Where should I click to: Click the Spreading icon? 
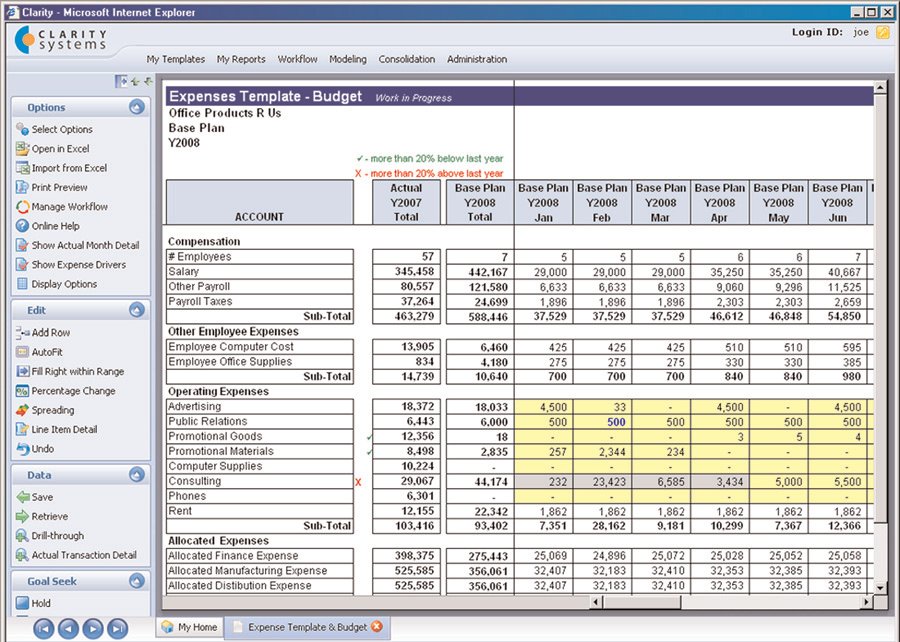[x=22, y=410]
